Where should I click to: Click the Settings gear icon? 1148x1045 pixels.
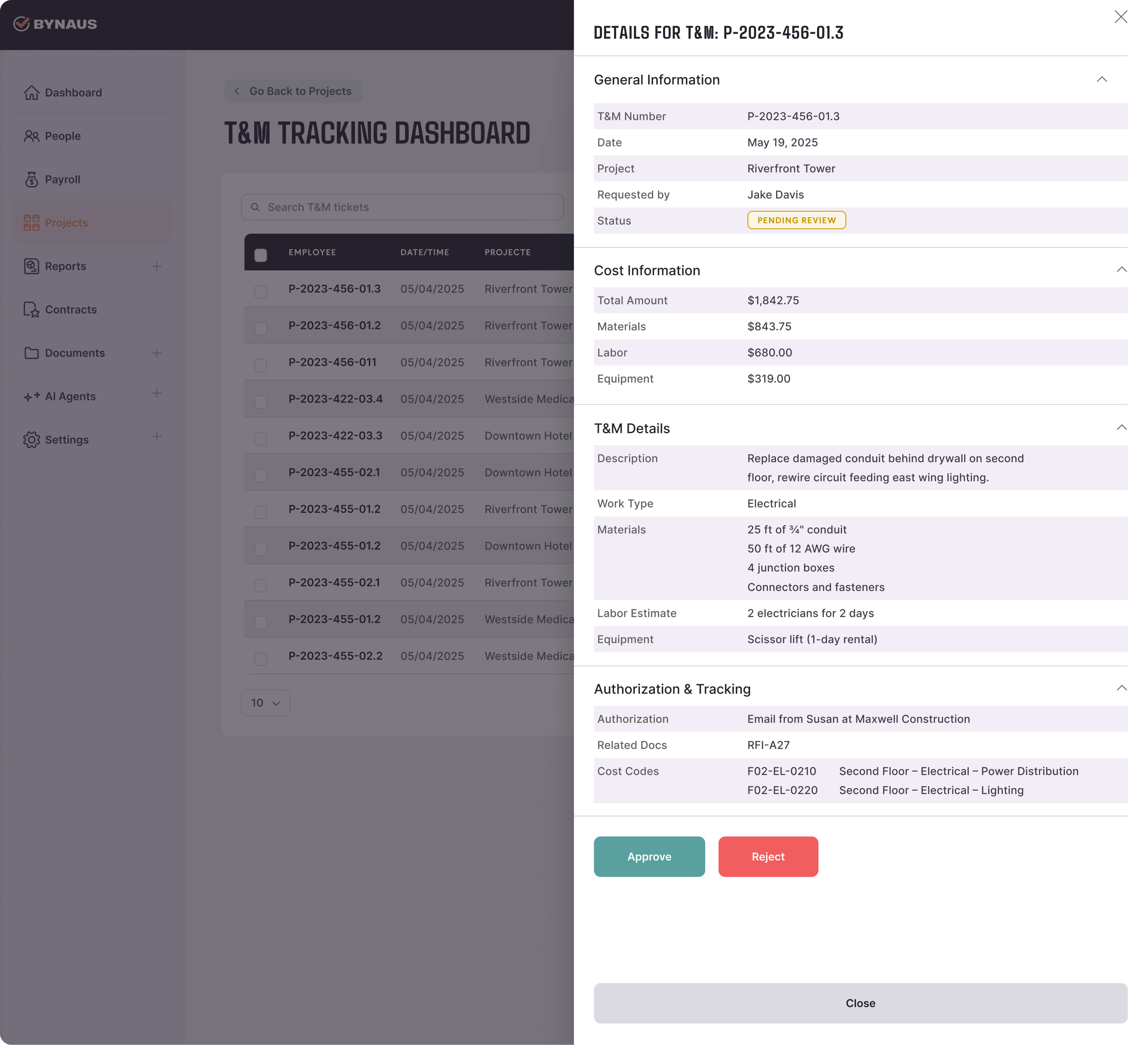(31, 440)
